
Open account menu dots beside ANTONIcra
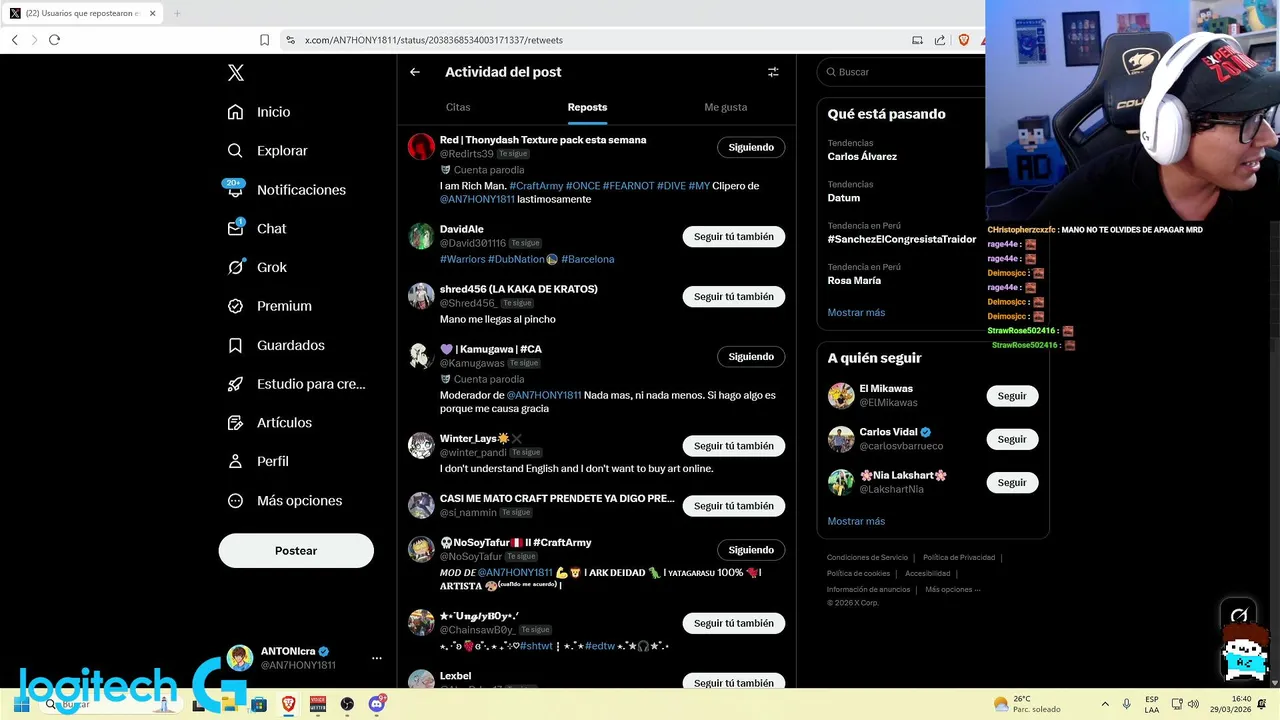tap(377, 658)
